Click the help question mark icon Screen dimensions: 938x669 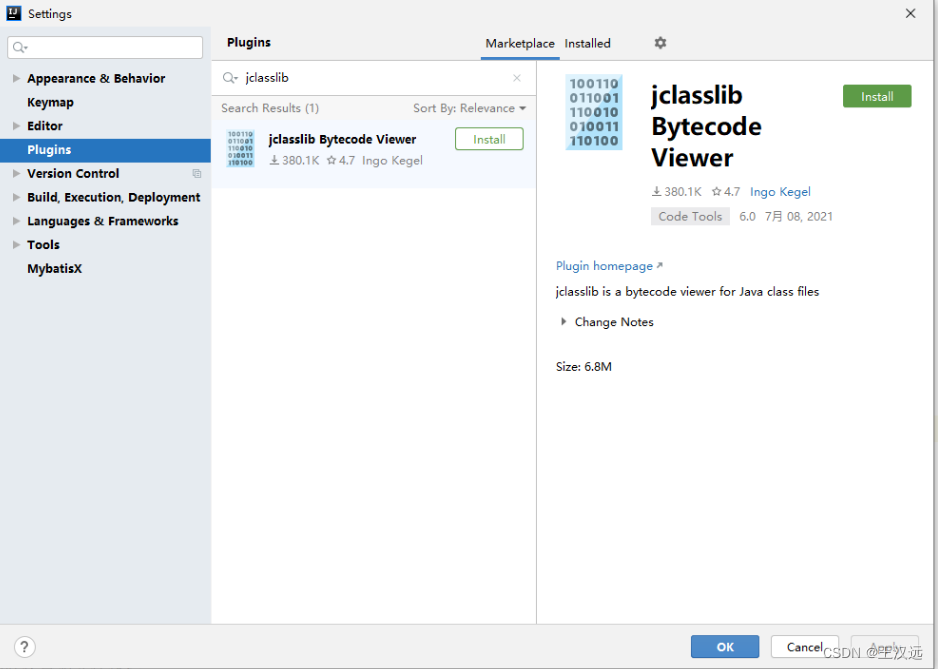[x=24, y=647]
